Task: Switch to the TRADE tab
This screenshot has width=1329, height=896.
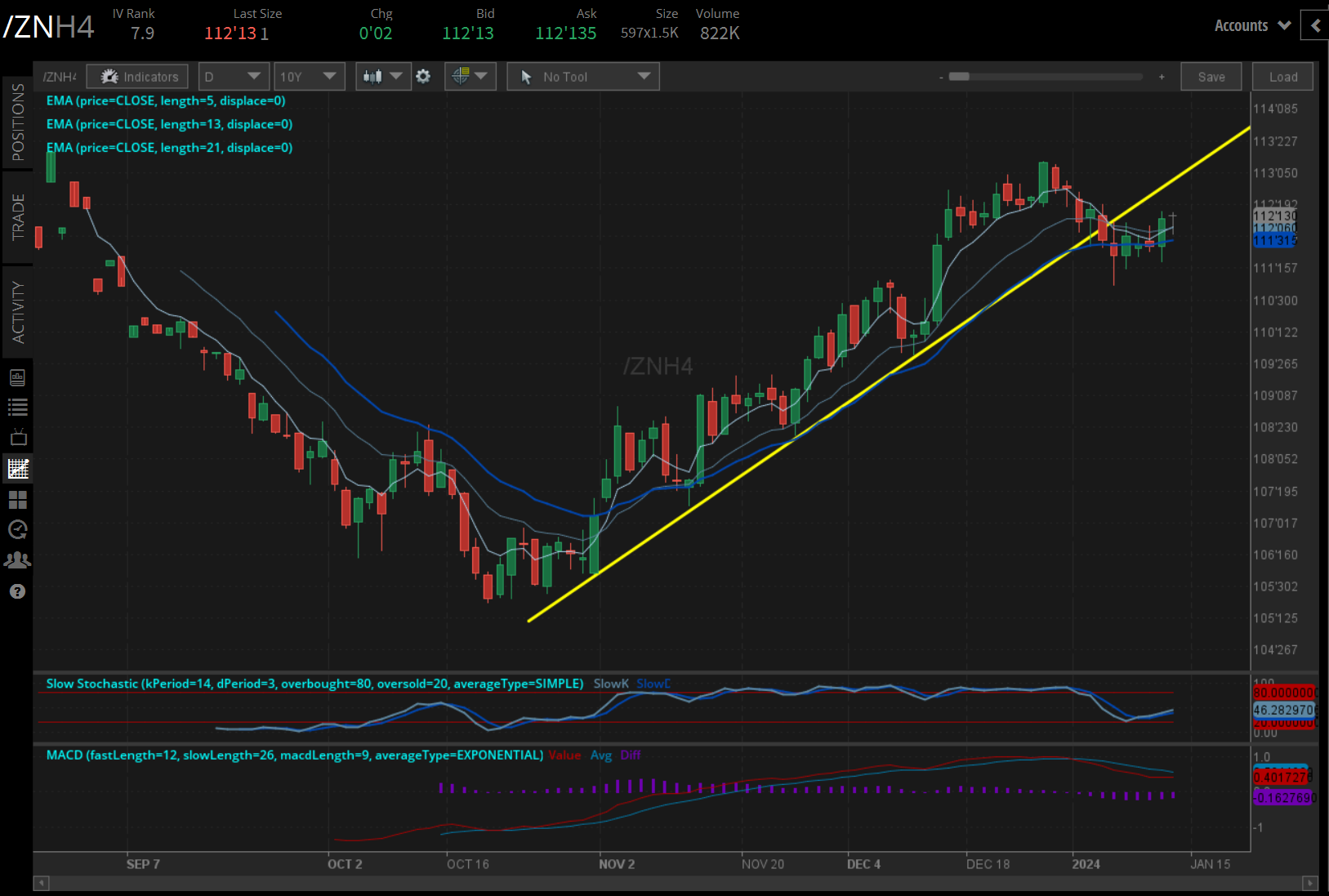Action: (17, 216)
